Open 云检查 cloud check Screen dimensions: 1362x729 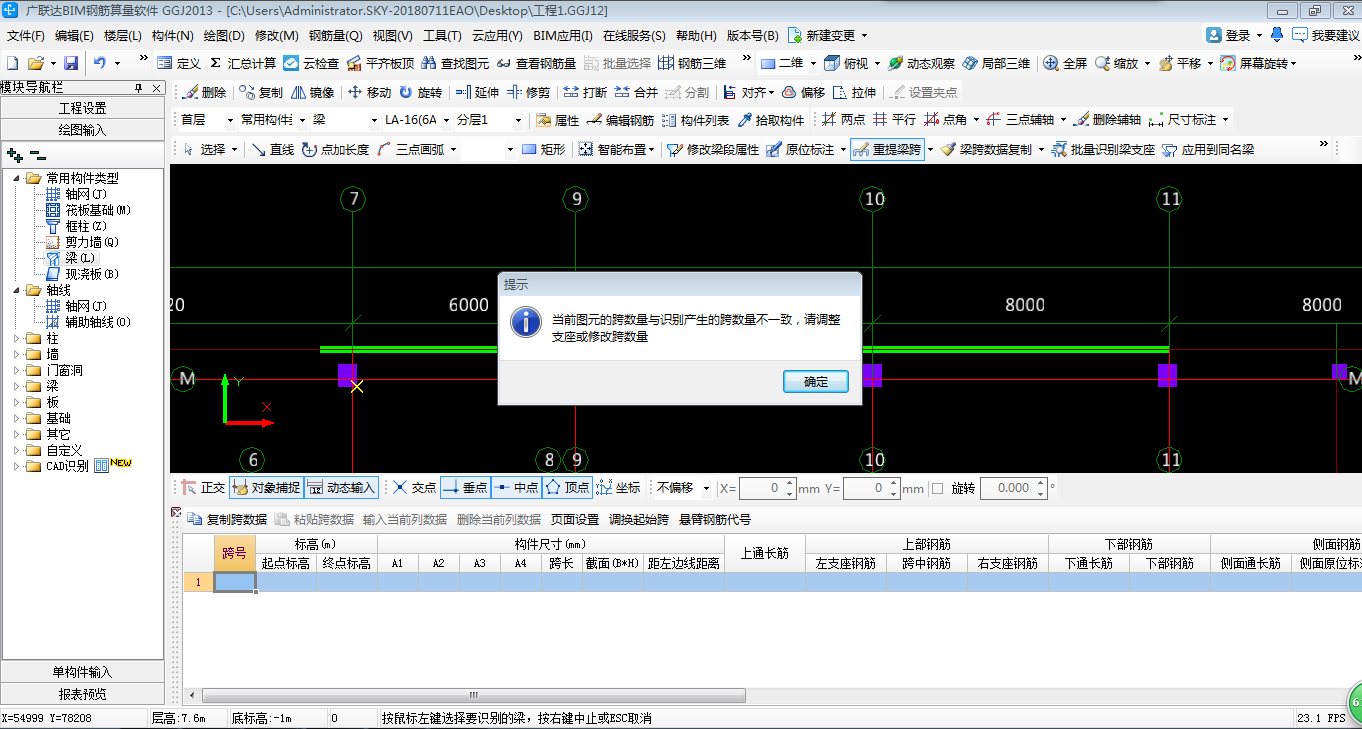(x=311, y=63)
